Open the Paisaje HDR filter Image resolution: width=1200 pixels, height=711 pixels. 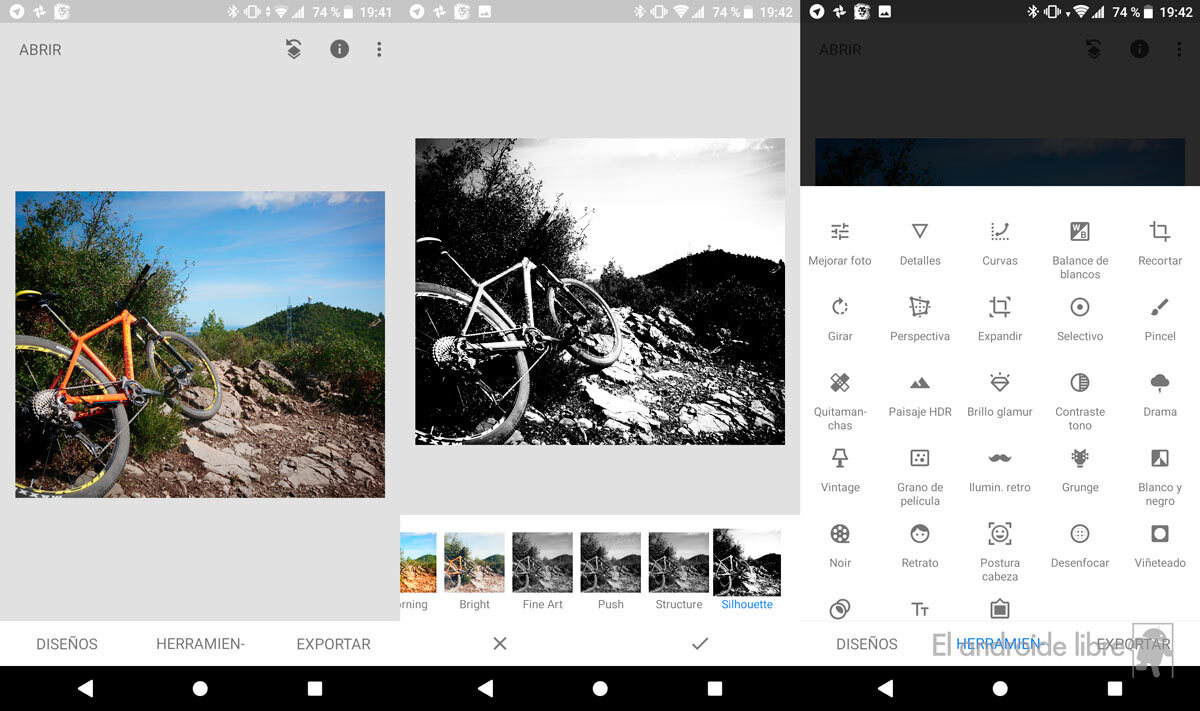pos(920,383)
